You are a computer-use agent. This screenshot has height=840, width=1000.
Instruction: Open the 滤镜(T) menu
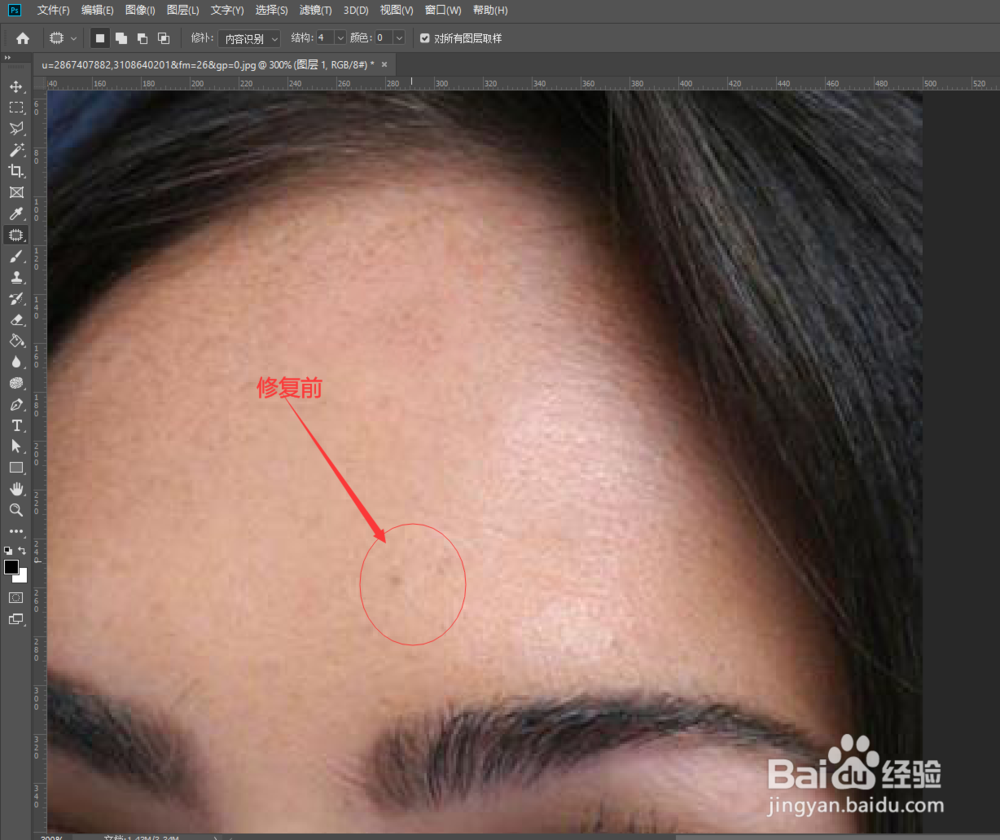point(316,10)
